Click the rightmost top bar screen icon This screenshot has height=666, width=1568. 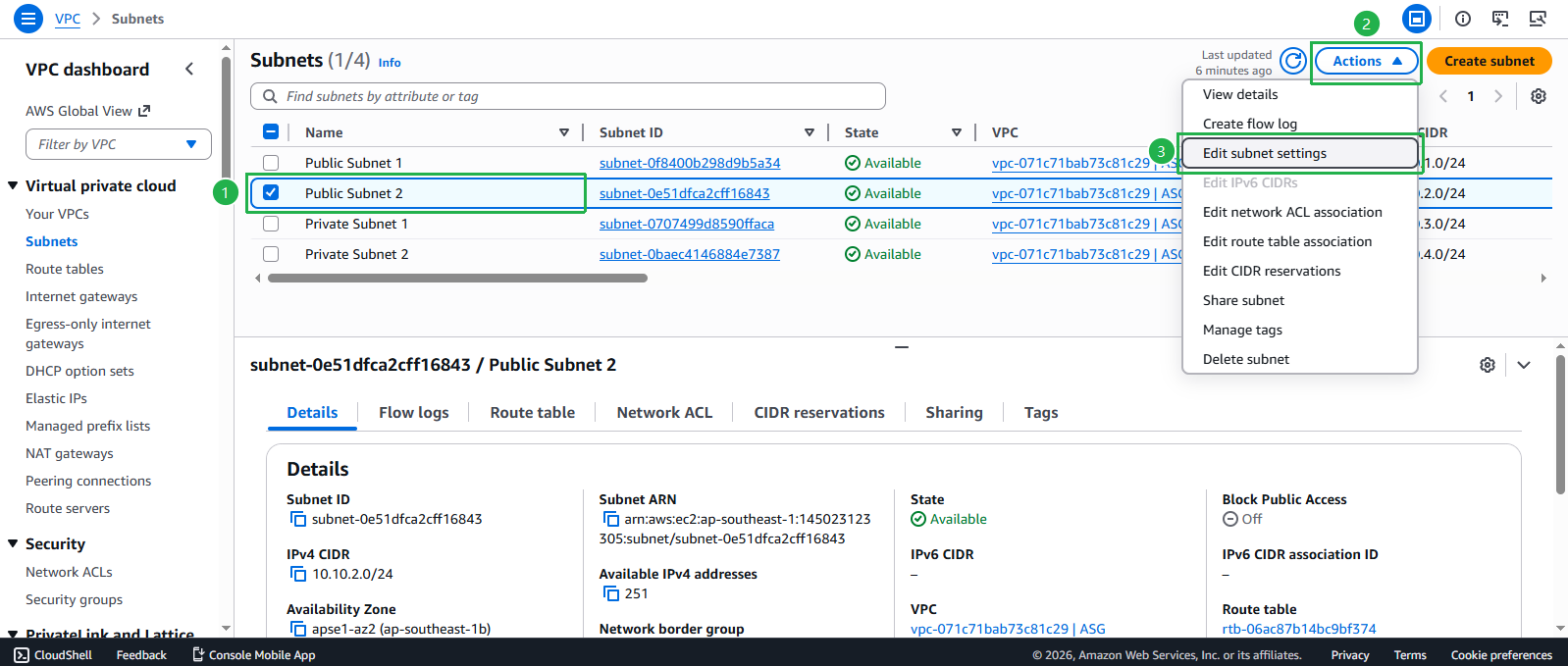coord(1538,19)
